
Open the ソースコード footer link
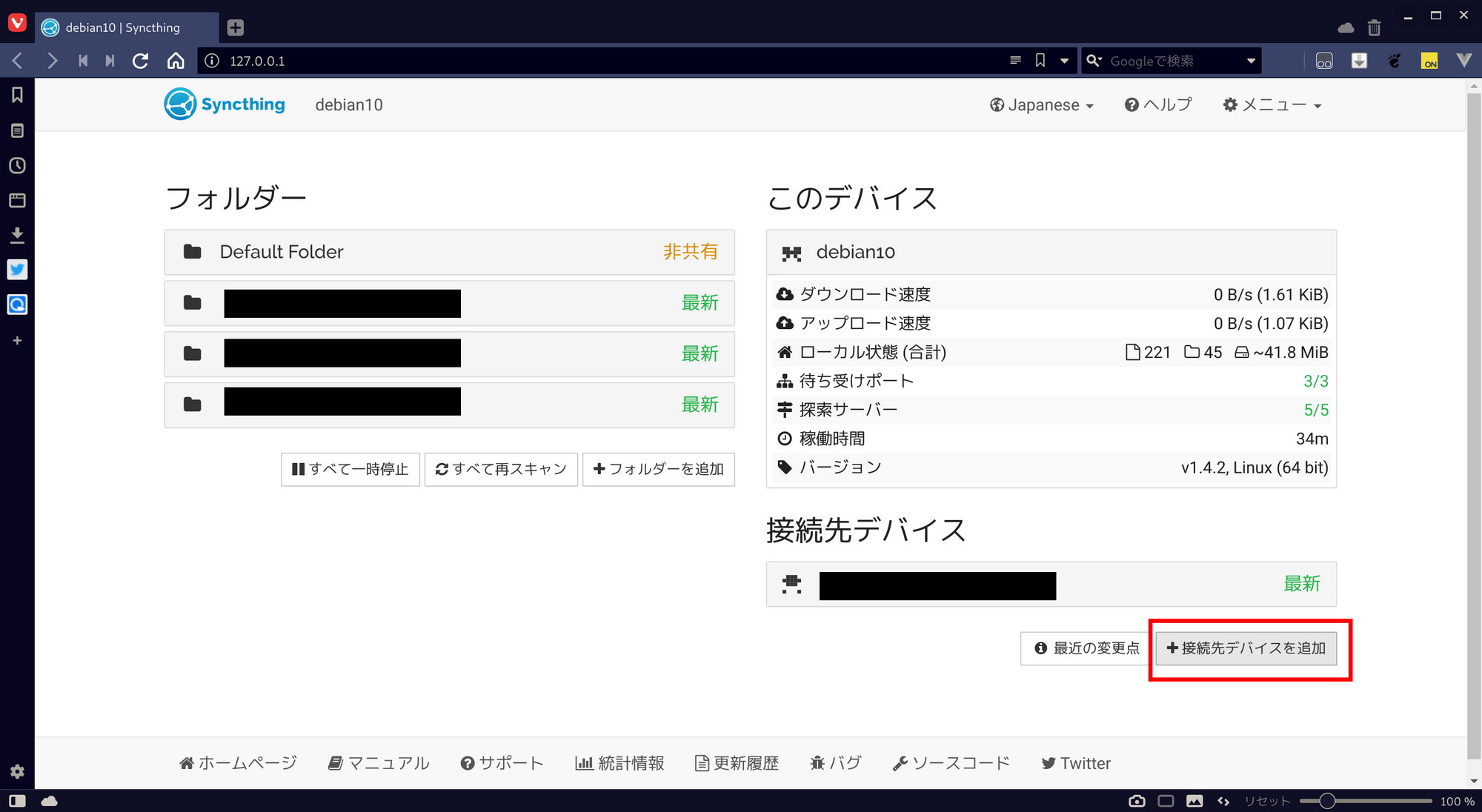pyautogui.click(x=951, y=763)
